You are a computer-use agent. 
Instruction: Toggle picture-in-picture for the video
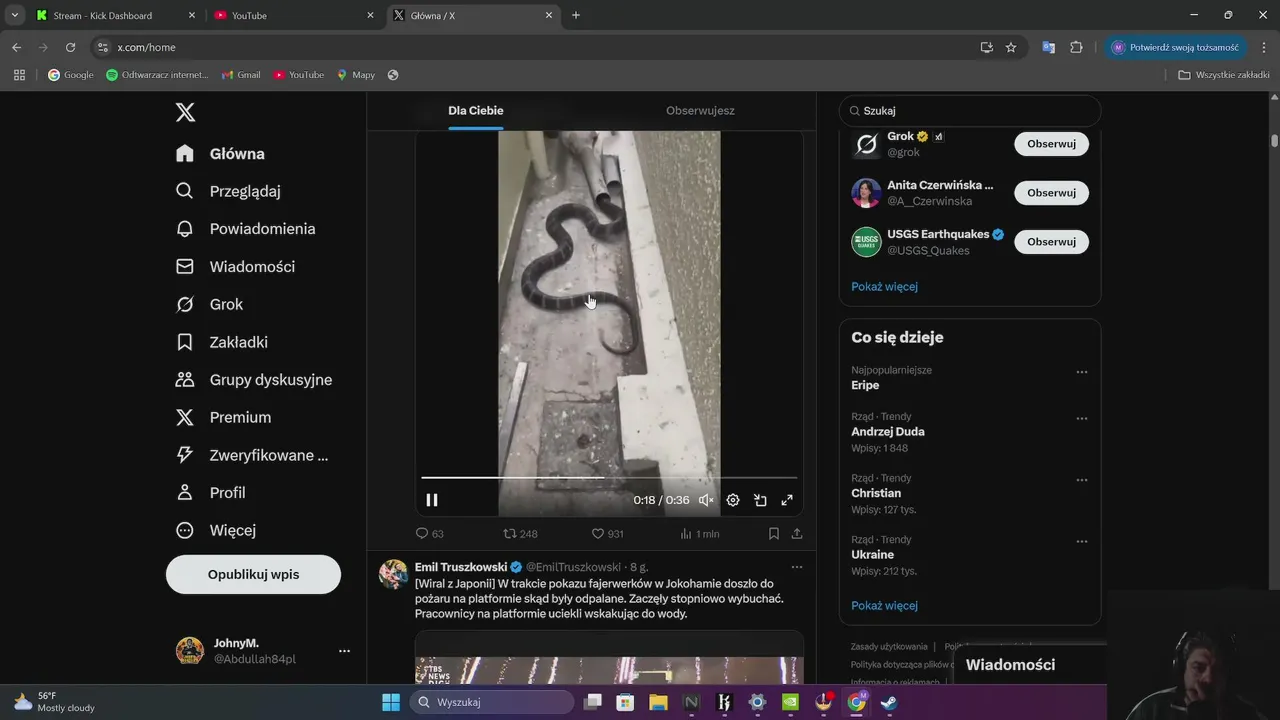click(760, 500)
